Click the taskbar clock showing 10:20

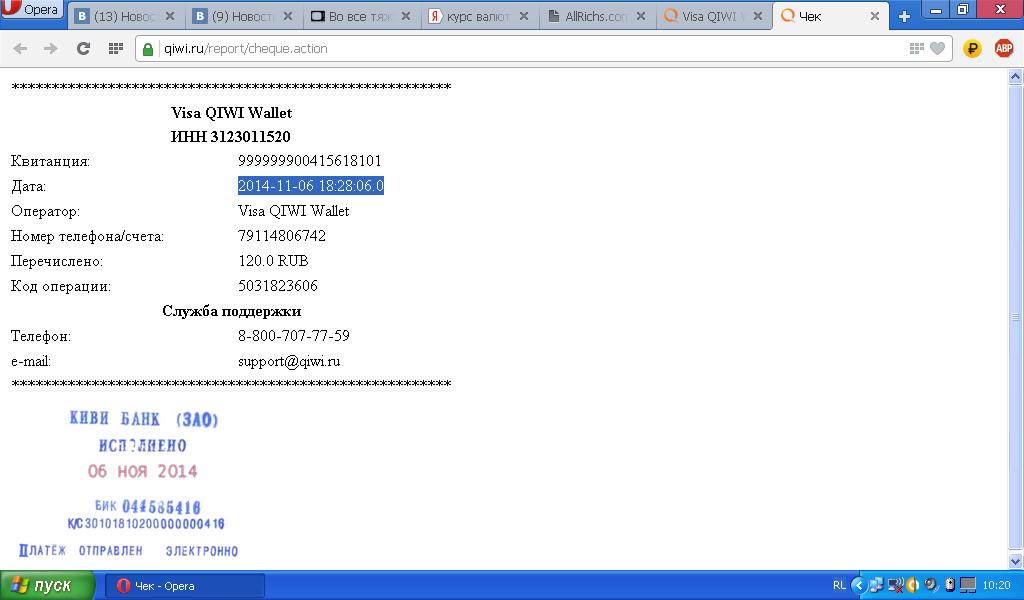[x=996, y=586]
